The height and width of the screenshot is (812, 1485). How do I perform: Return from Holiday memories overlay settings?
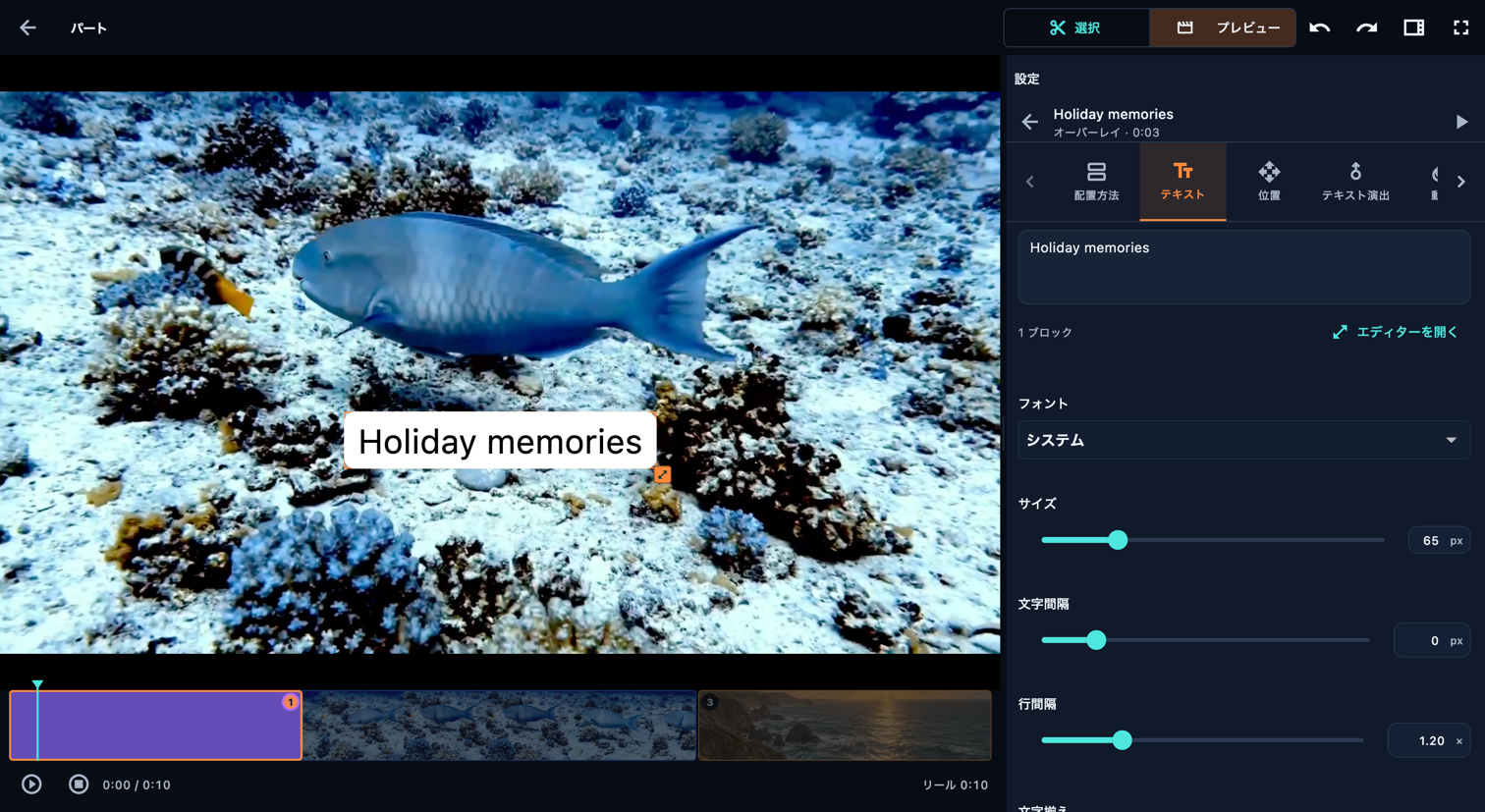click(1029, 122)
